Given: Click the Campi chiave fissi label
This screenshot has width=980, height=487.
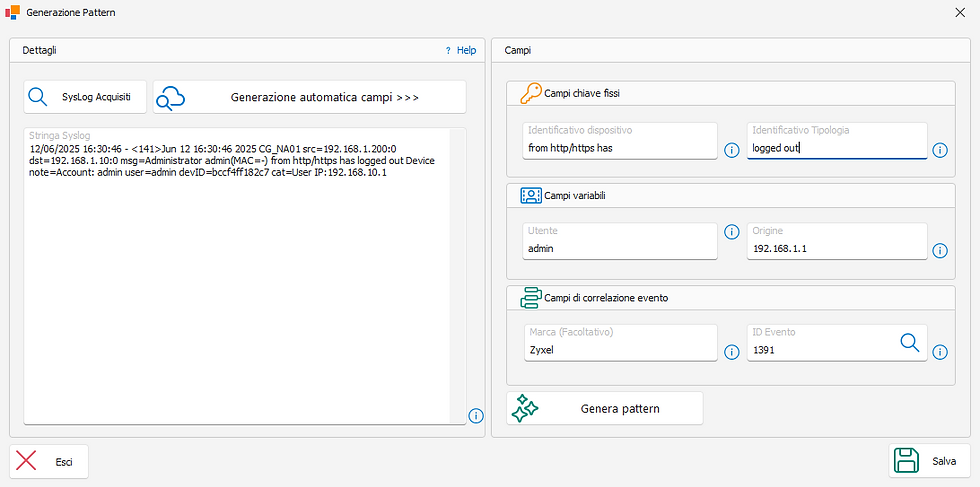Looking at the screenshot, I should pyautogui.click(x=582, y=94).
